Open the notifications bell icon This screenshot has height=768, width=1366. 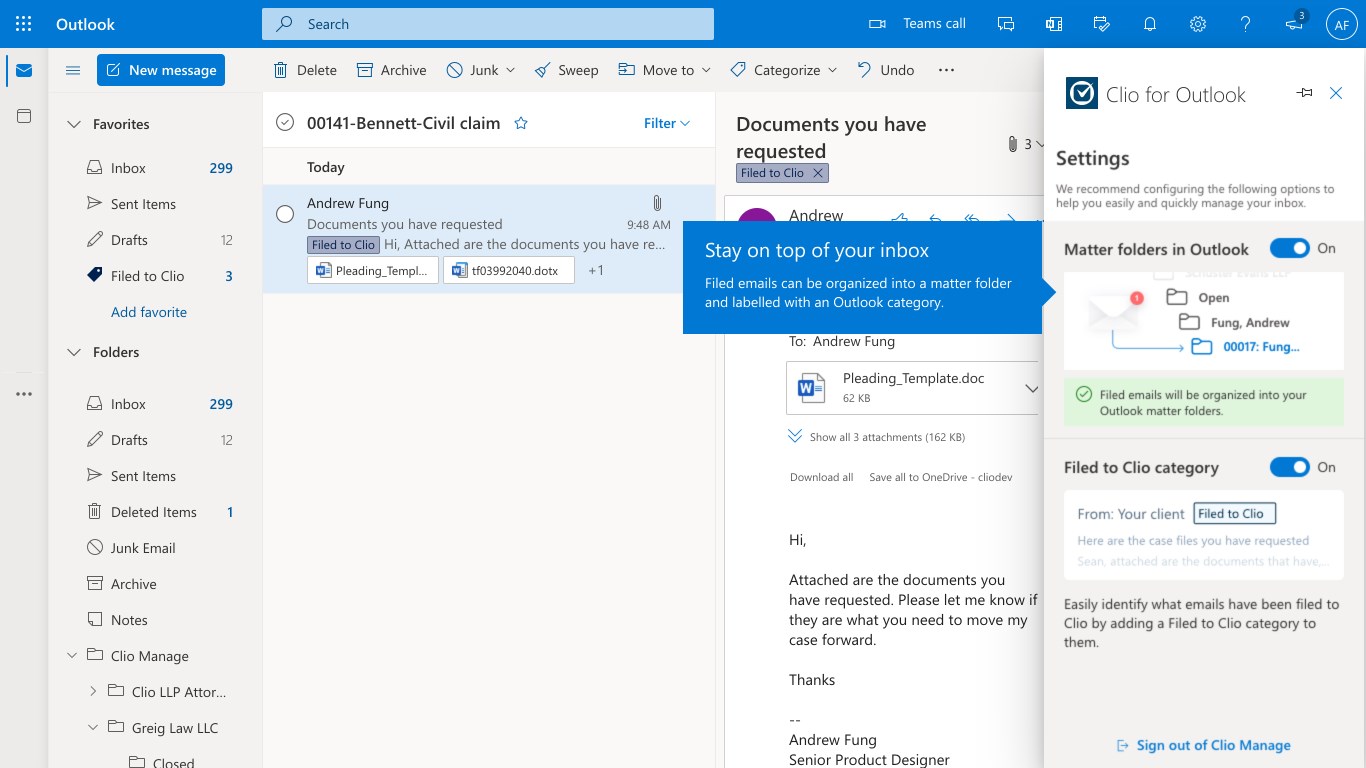pyautogui.click(x=1150, y=24)
